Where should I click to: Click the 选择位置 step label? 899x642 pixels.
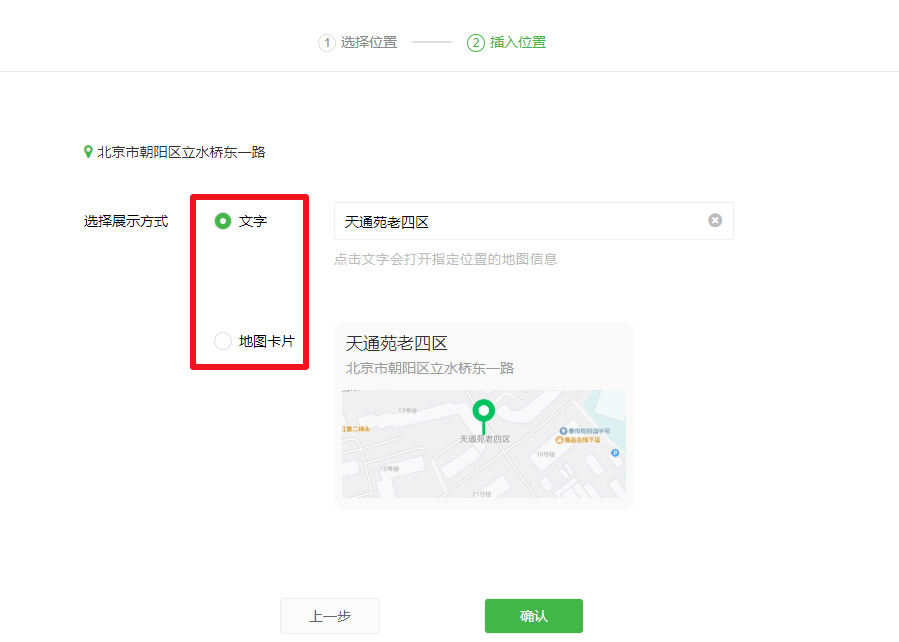click(x=370, y=43)
